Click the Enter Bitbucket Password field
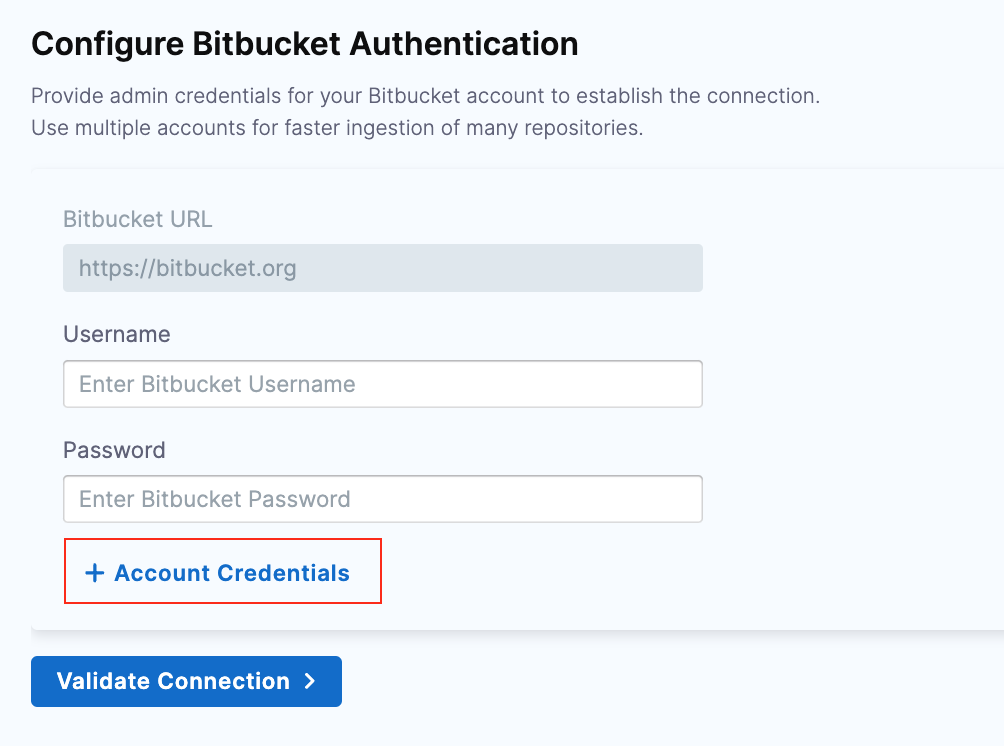This screenshot has width=1004, height=746. point(382,498)
